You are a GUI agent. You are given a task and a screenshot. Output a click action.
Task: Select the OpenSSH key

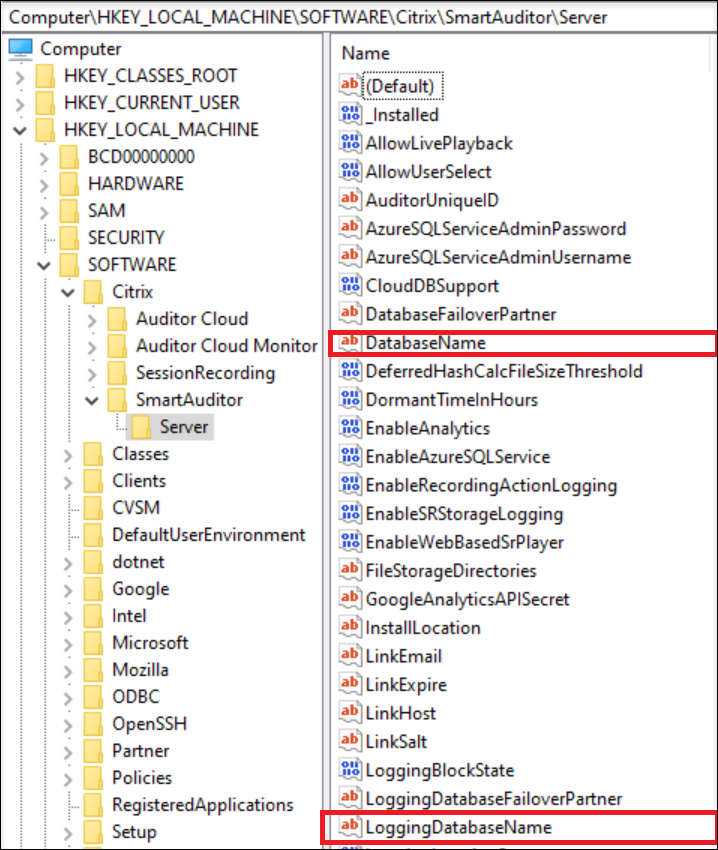150,724
